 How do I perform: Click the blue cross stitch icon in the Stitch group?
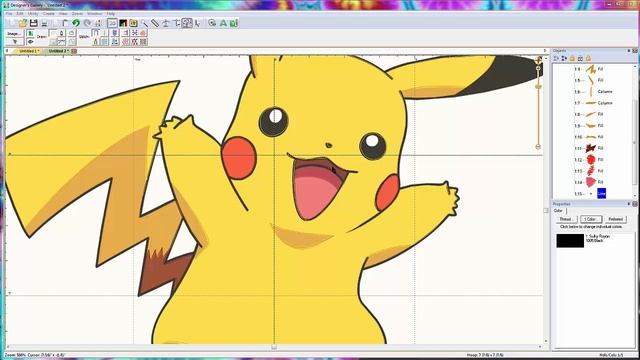click(134, 33)
